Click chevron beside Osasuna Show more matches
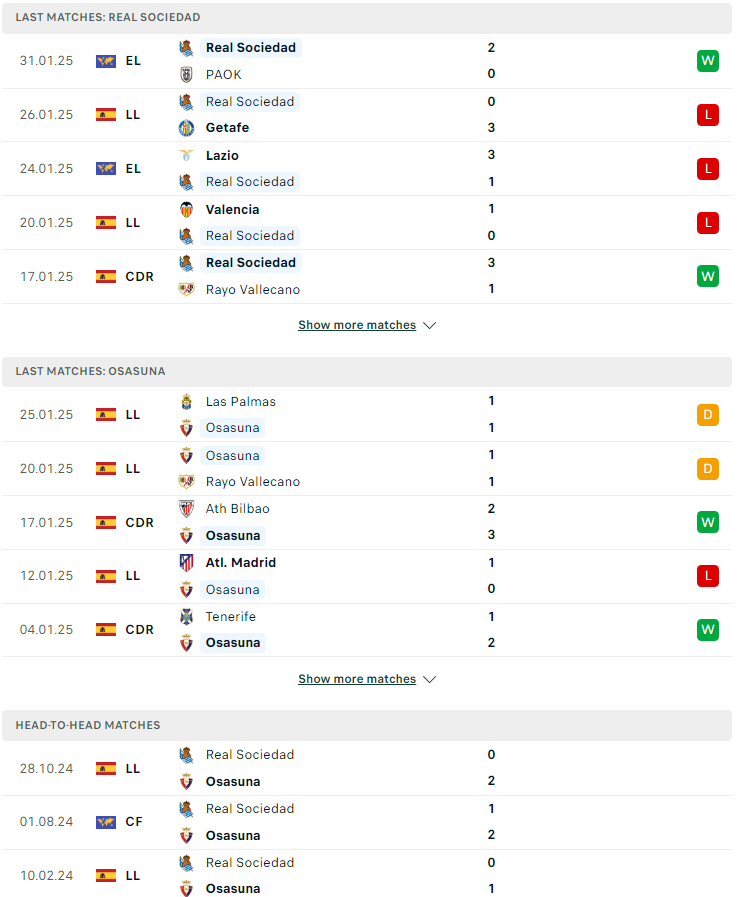This screenshot has height=897, width=745. [429, 680]
